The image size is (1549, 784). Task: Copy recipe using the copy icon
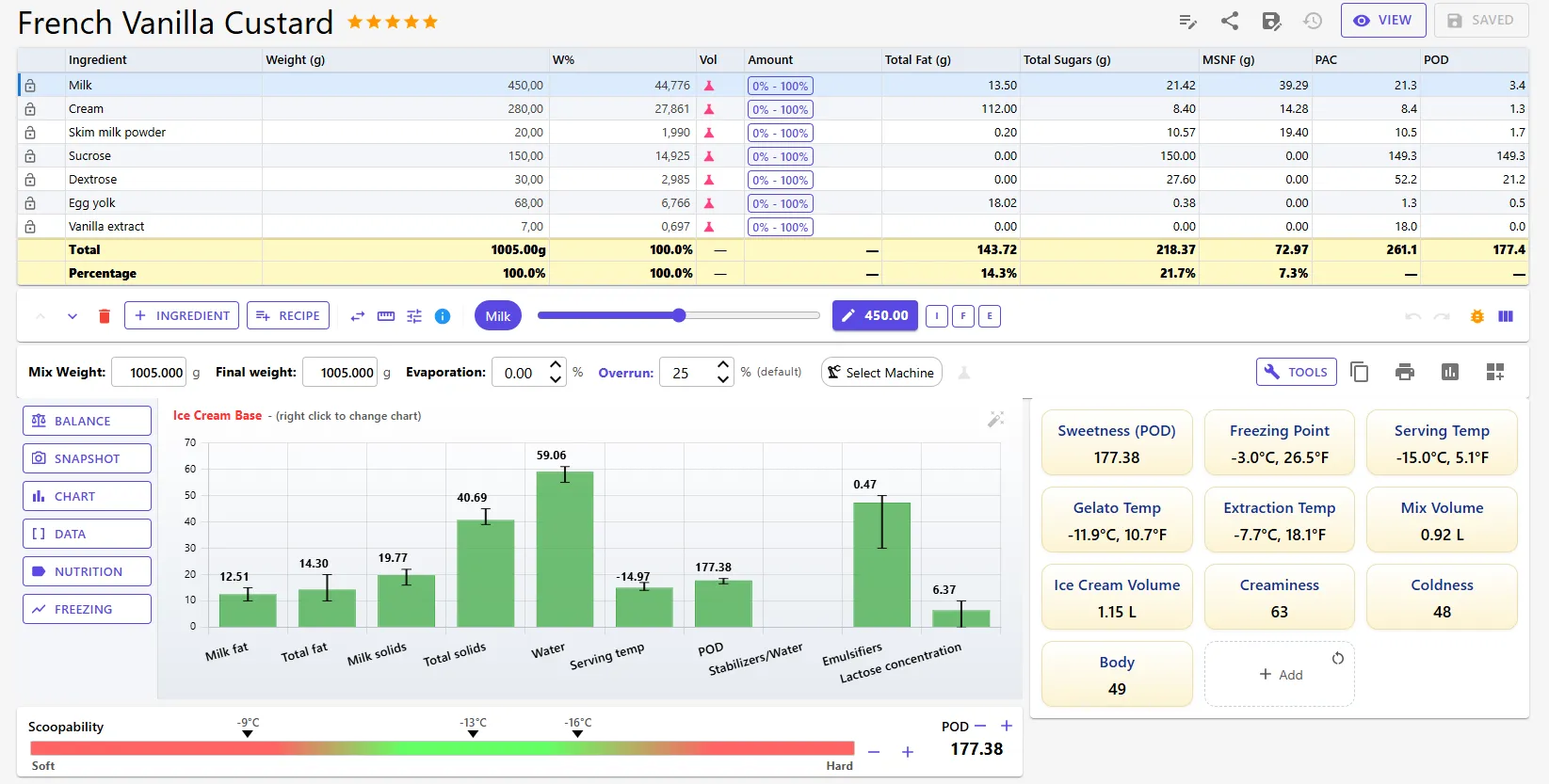click(1360, 372)
